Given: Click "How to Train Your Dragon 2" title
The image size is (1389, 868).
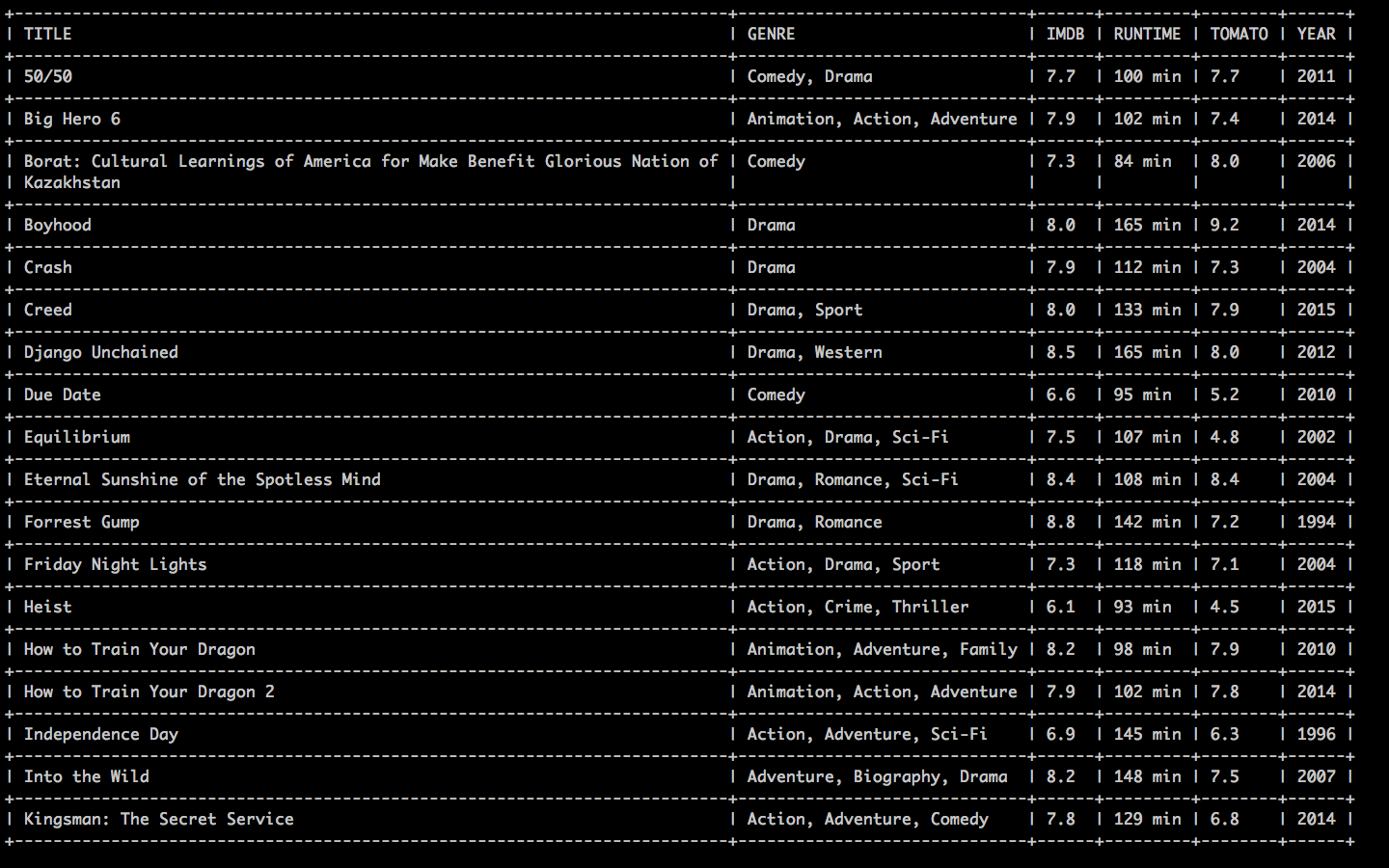Looking at the screenshot, I should coord(150,692).
